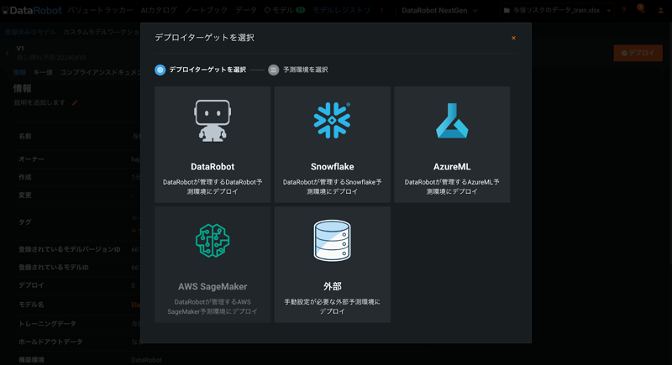The height and width of the screenshot is (365, 672).
Task: Open the モデル menu item
Action: tap(284, 10)
